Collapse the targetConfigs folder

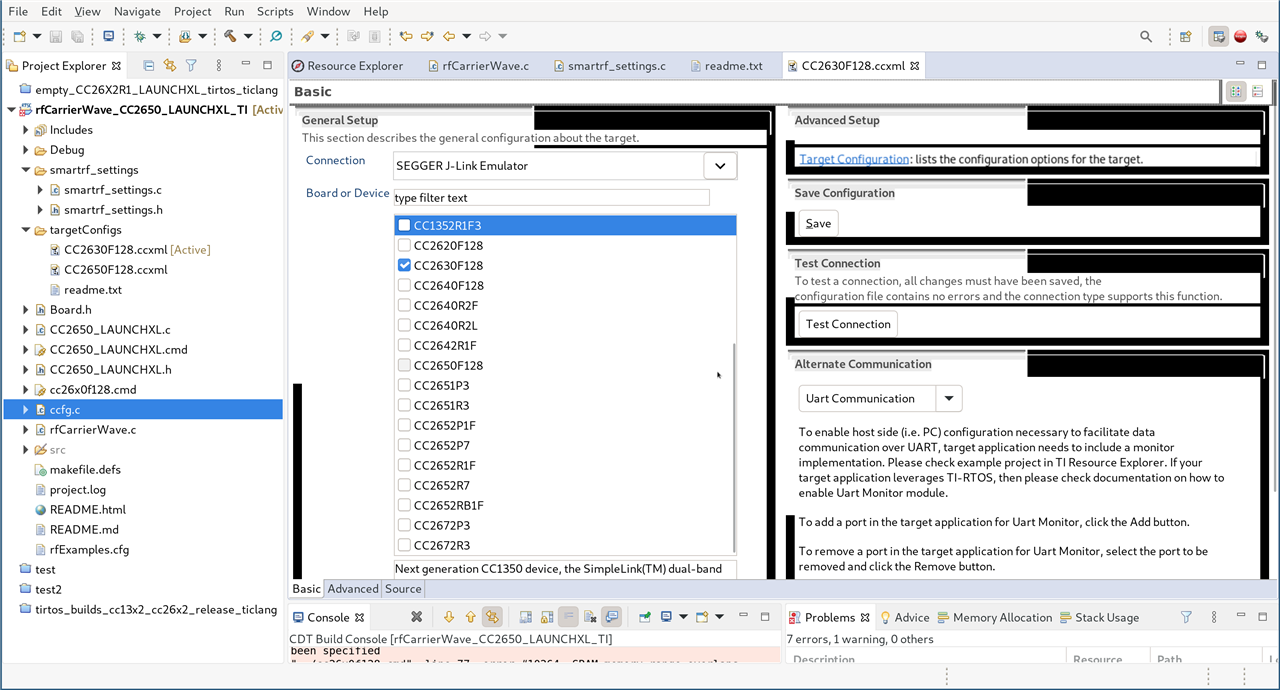(x=26, y=230)
